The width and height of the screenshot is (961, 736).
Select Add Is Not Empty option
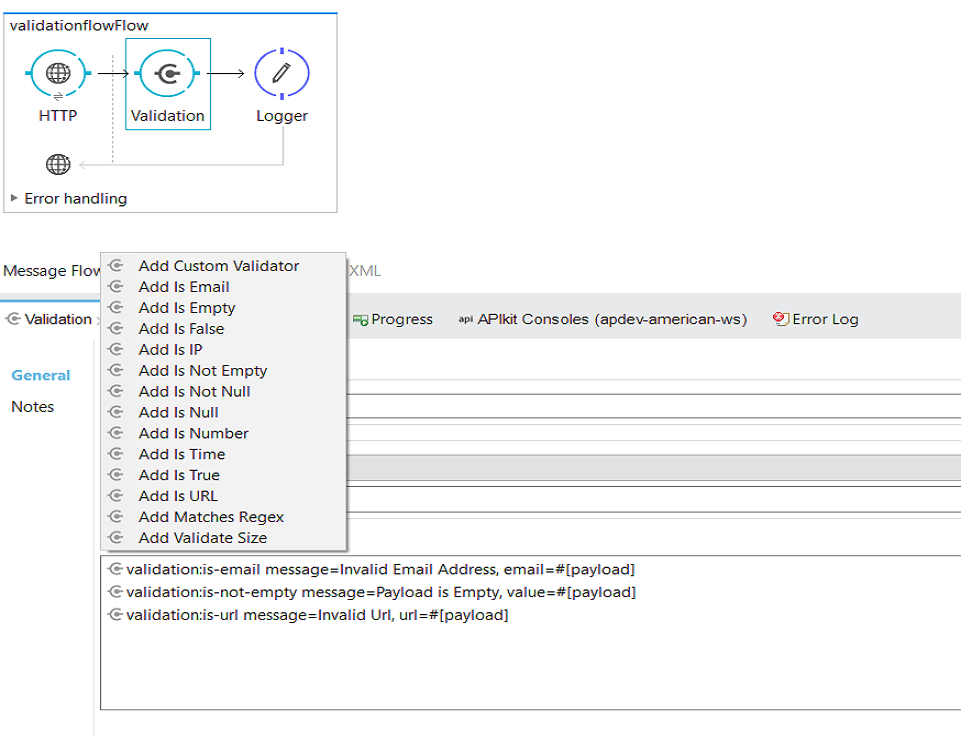pos(202,371)
